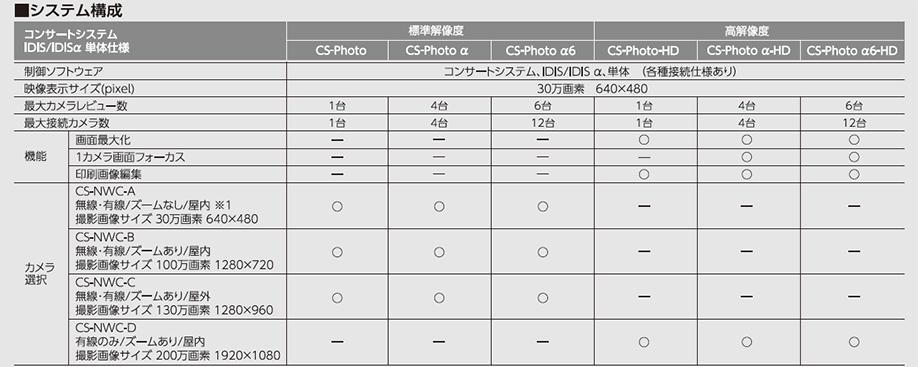Click circle for 印刷画像編集 under CS-Photo α6-HD
918x367 pixels.
(854, 174)
